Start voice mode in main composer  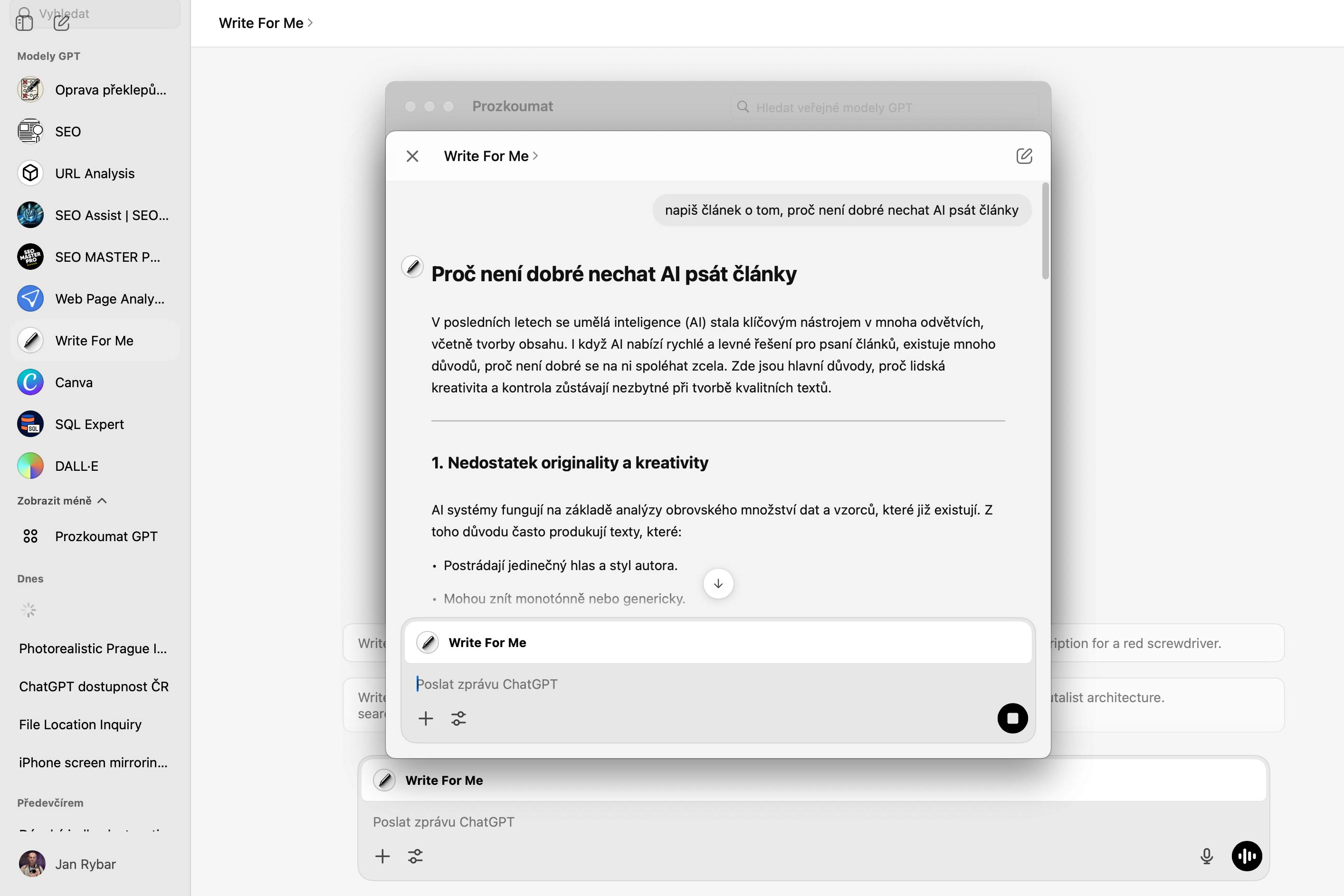pos(1246,856)
